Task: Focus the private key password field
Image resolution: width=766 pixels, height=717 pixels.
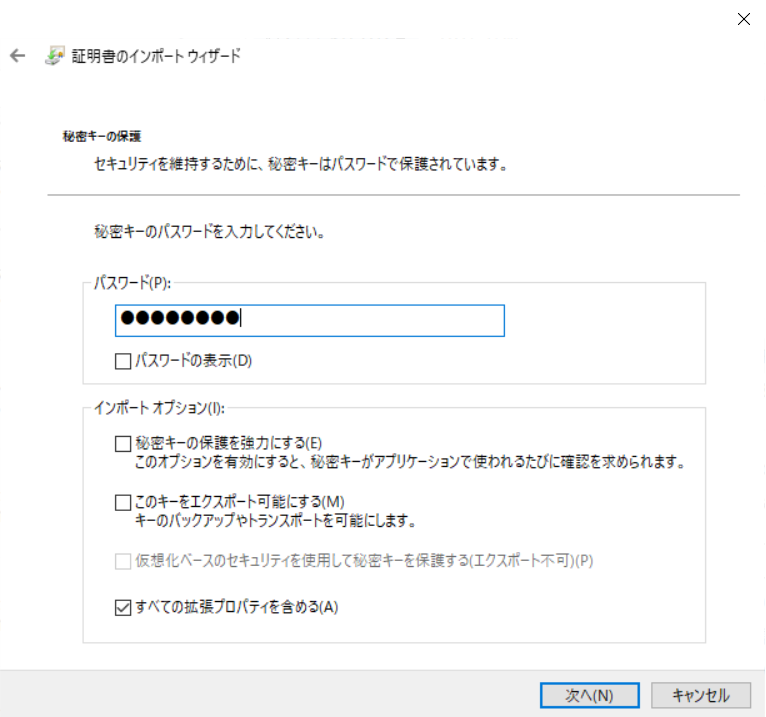Action: click(x=370, y=320)
